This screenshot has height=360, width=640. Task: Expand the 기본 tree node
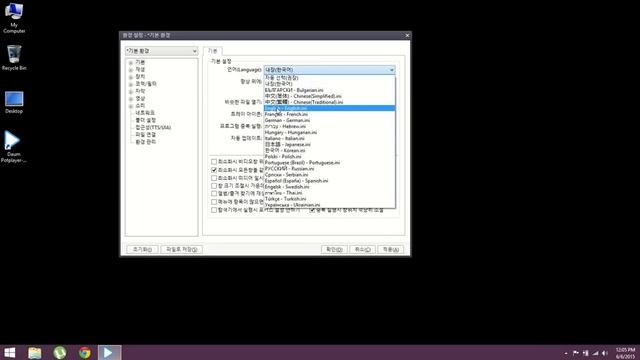tap(131, 63)
